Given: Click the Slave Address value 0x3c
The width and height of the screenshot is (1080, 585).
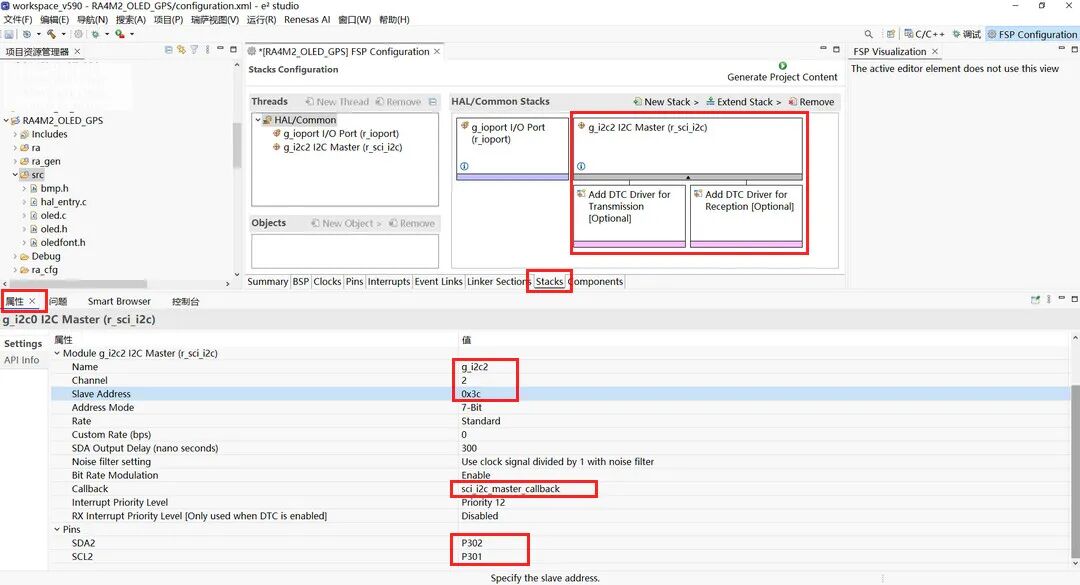Looking at the screenshot, I should 471,394.
